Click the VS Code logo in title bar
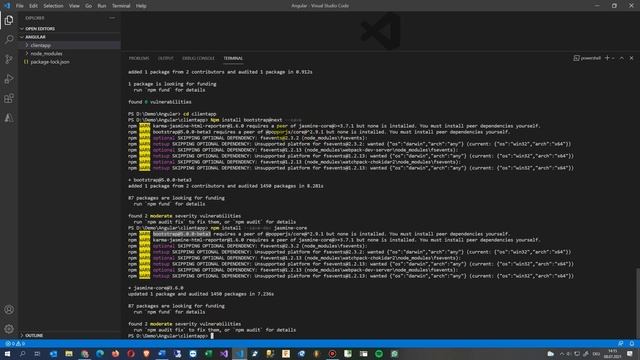Image resolution: width=640 pixels, height=360 pixels. [x=7, y=6]
